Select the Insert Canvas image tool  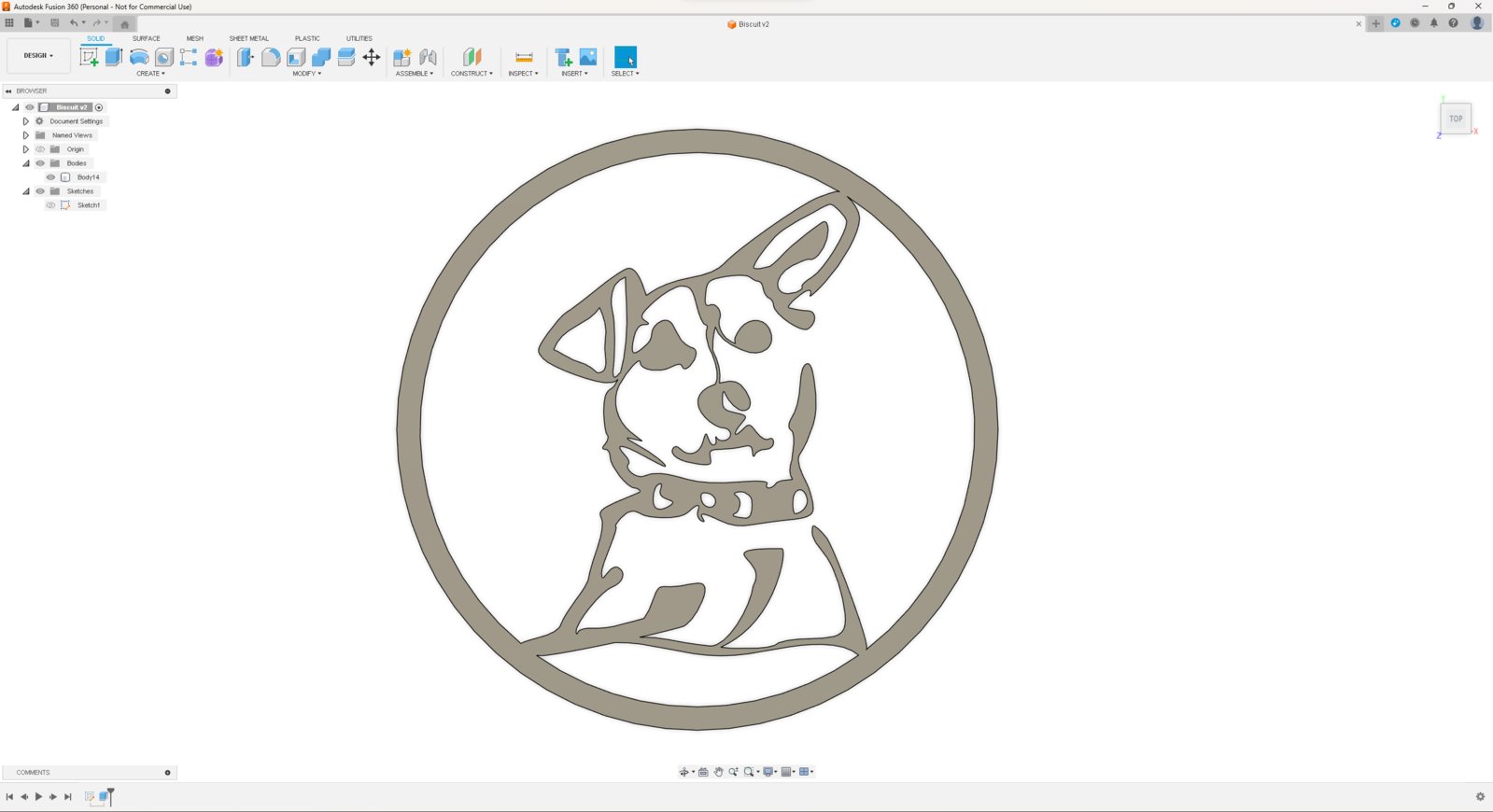(588, 57)
